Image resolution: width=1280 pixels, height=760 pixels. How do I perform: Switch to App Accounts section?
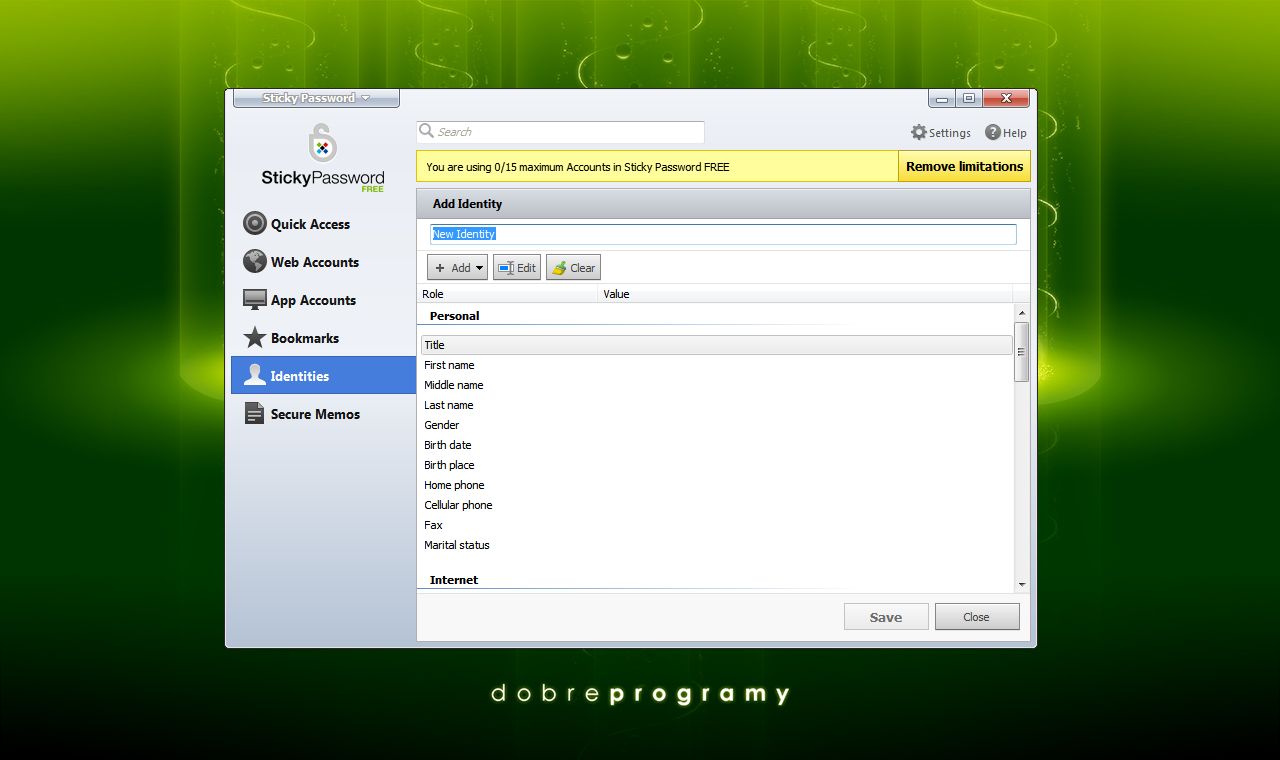323,299
